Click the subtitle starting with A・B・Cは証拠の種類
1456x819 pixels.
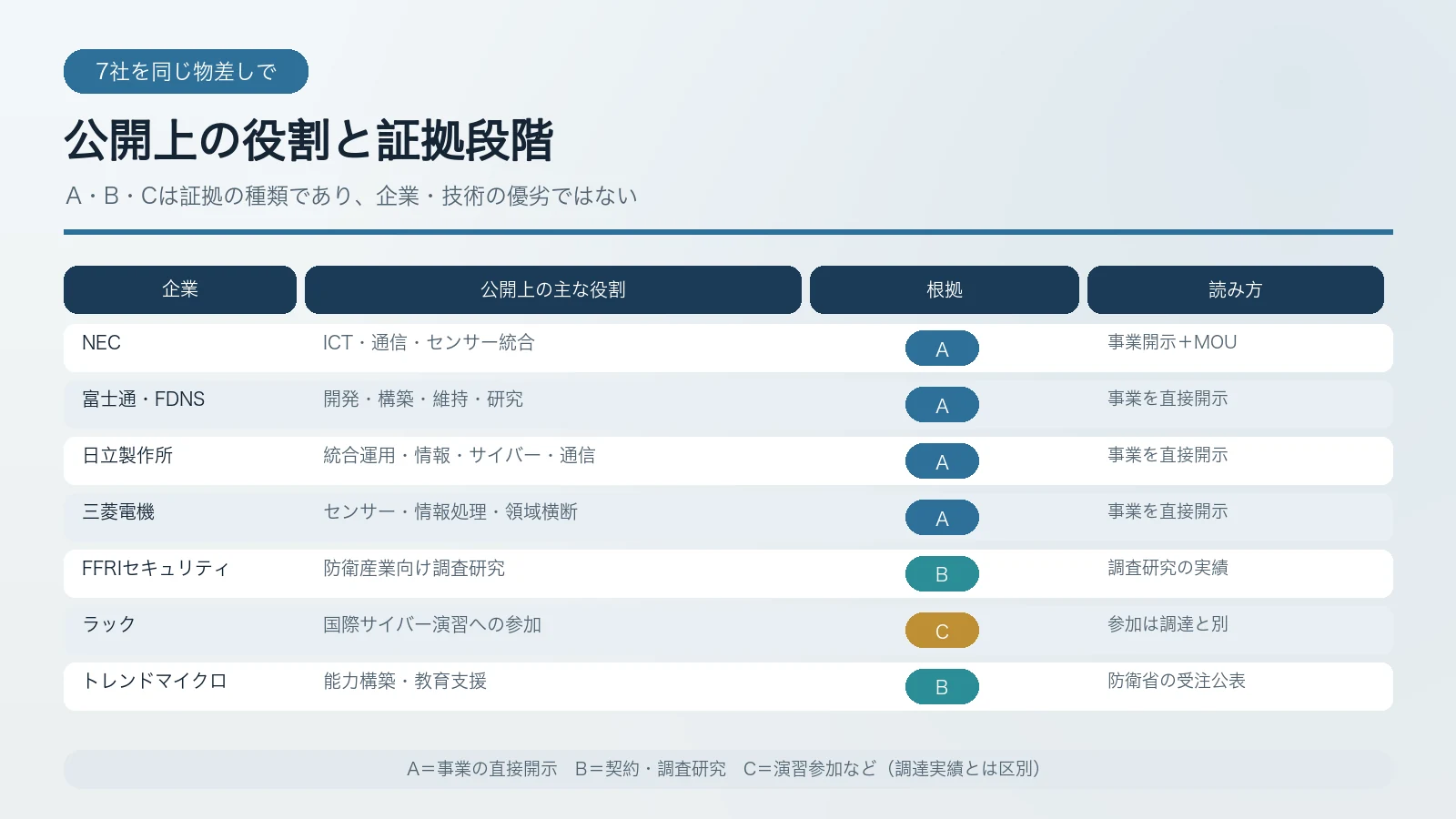[351, 196]
